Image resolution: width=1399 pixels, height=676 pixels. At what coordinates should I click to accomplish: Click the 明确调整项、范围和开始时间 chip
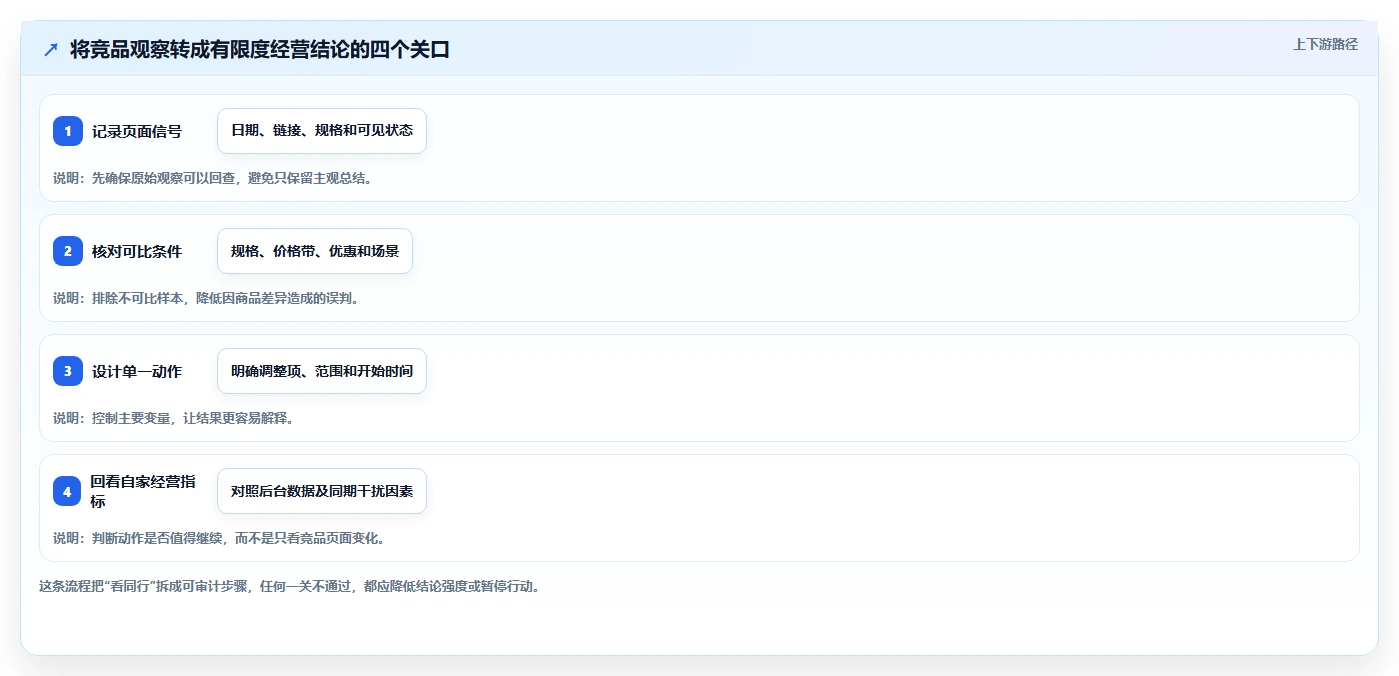pos(322,371)
